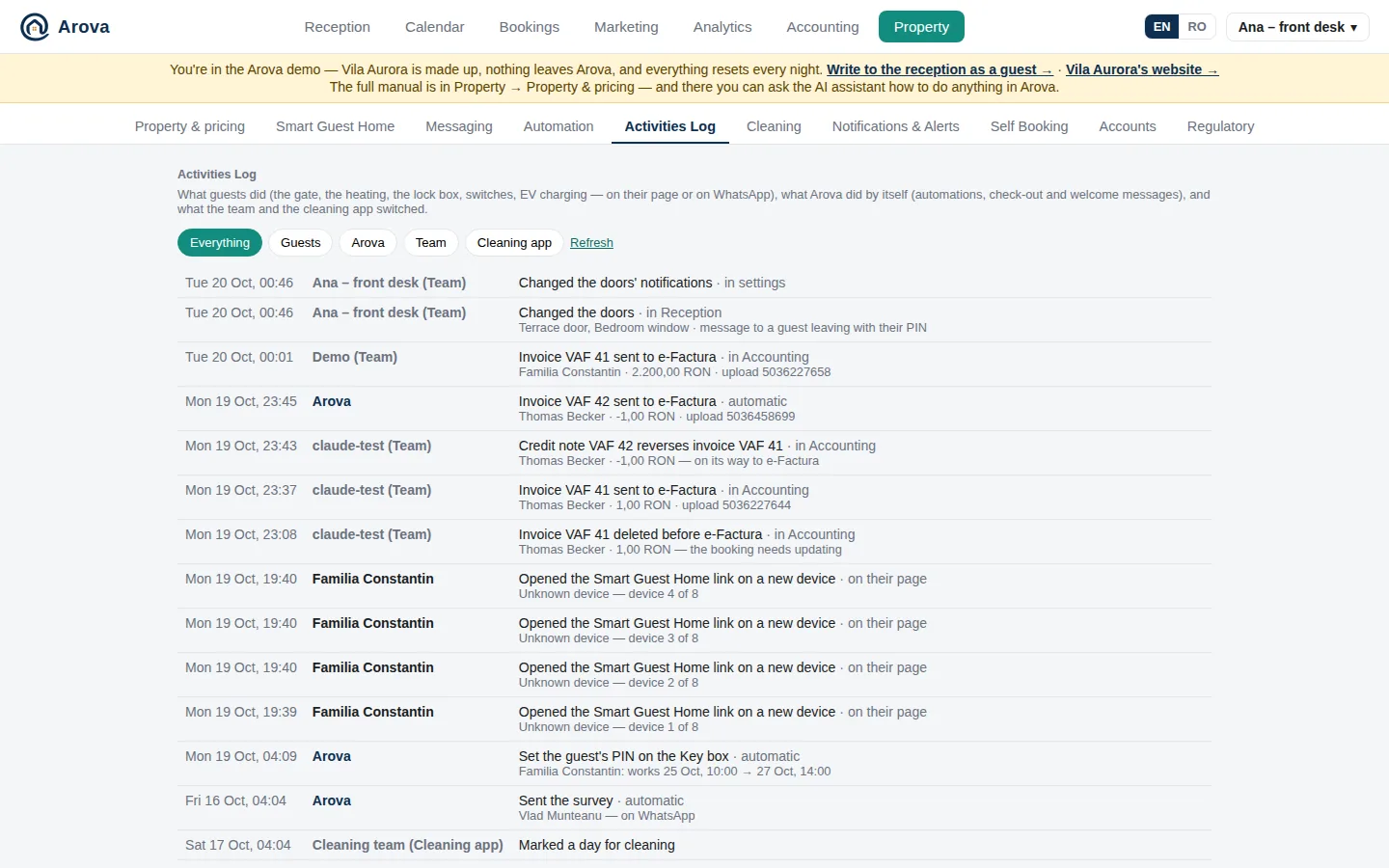1389x868 pixels.
Task: Select the Everything filter chip
Action: (220, 243)
